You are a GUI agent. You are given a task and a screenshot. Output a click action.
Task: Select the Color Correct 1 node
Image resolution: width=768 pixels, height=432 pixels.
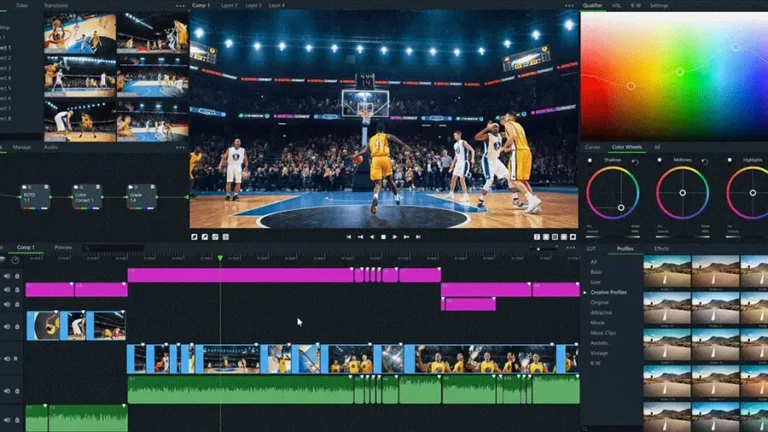point(87,197)
